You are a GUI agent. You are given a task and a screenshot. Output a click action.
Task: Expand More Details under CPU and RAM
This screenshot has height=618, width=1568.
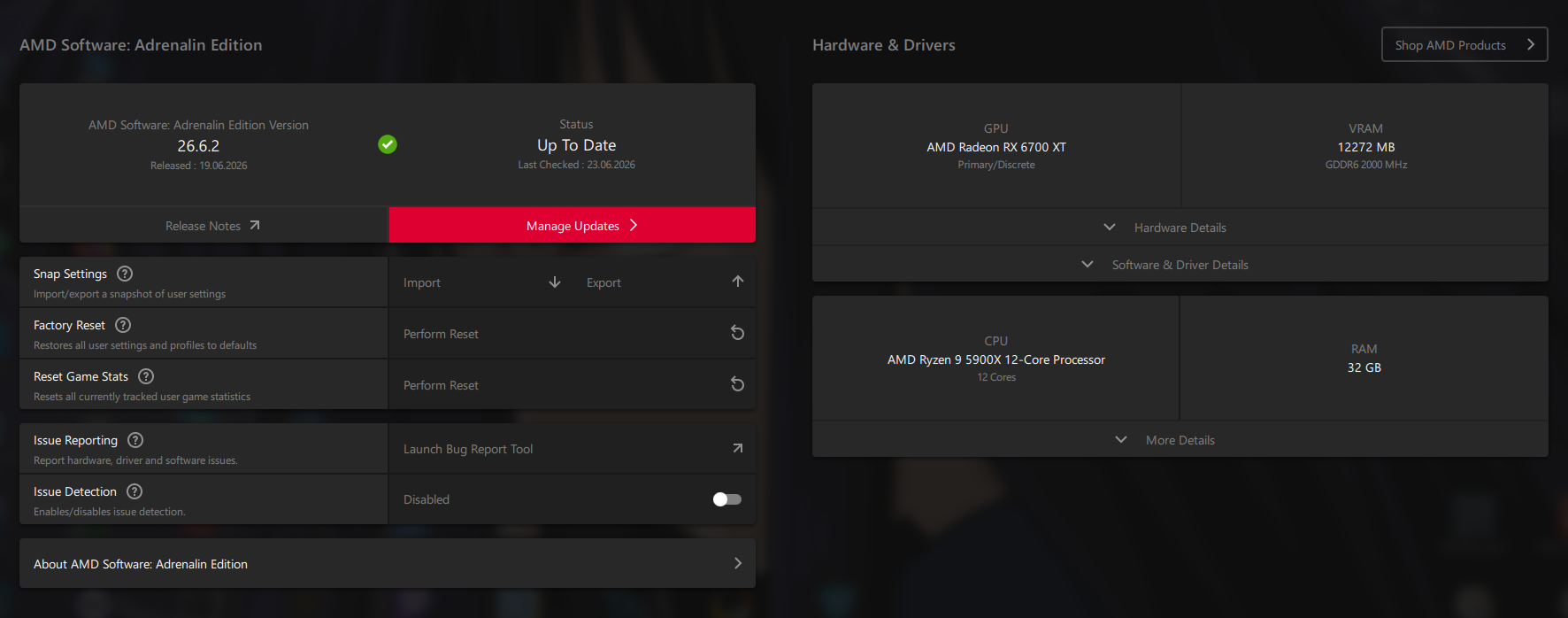click(1180, 440)
